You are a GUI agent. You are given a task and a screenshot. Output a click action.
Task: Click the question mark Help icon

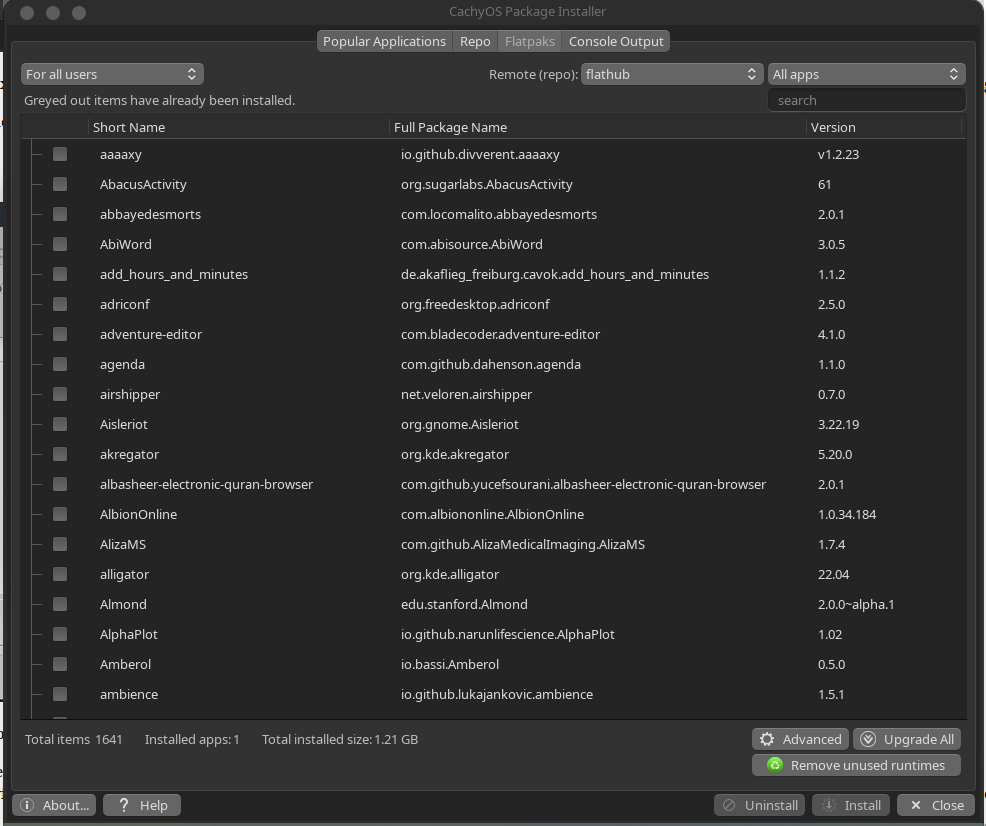[123, 805]
